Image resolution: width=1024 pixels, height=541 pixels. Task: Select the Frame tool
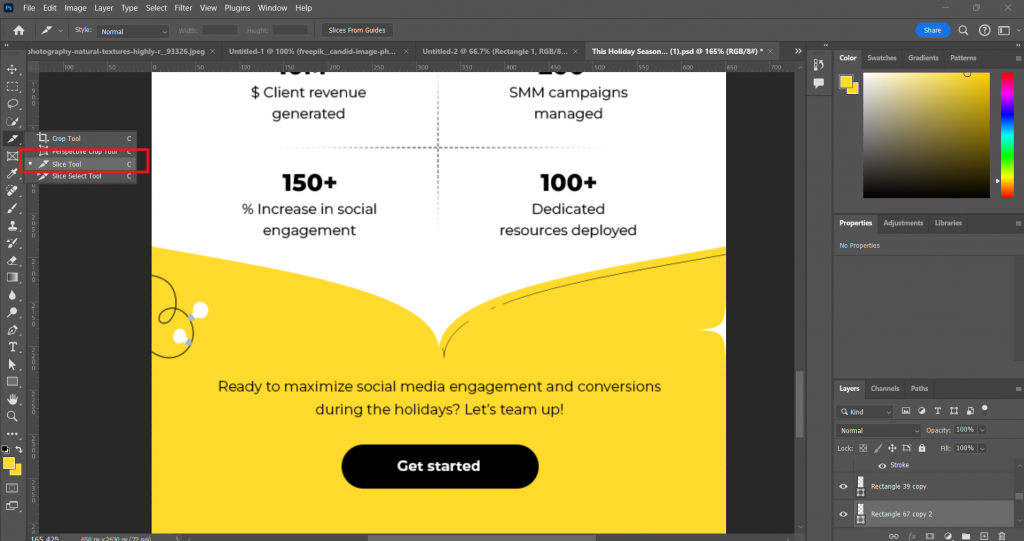point(12,156)
